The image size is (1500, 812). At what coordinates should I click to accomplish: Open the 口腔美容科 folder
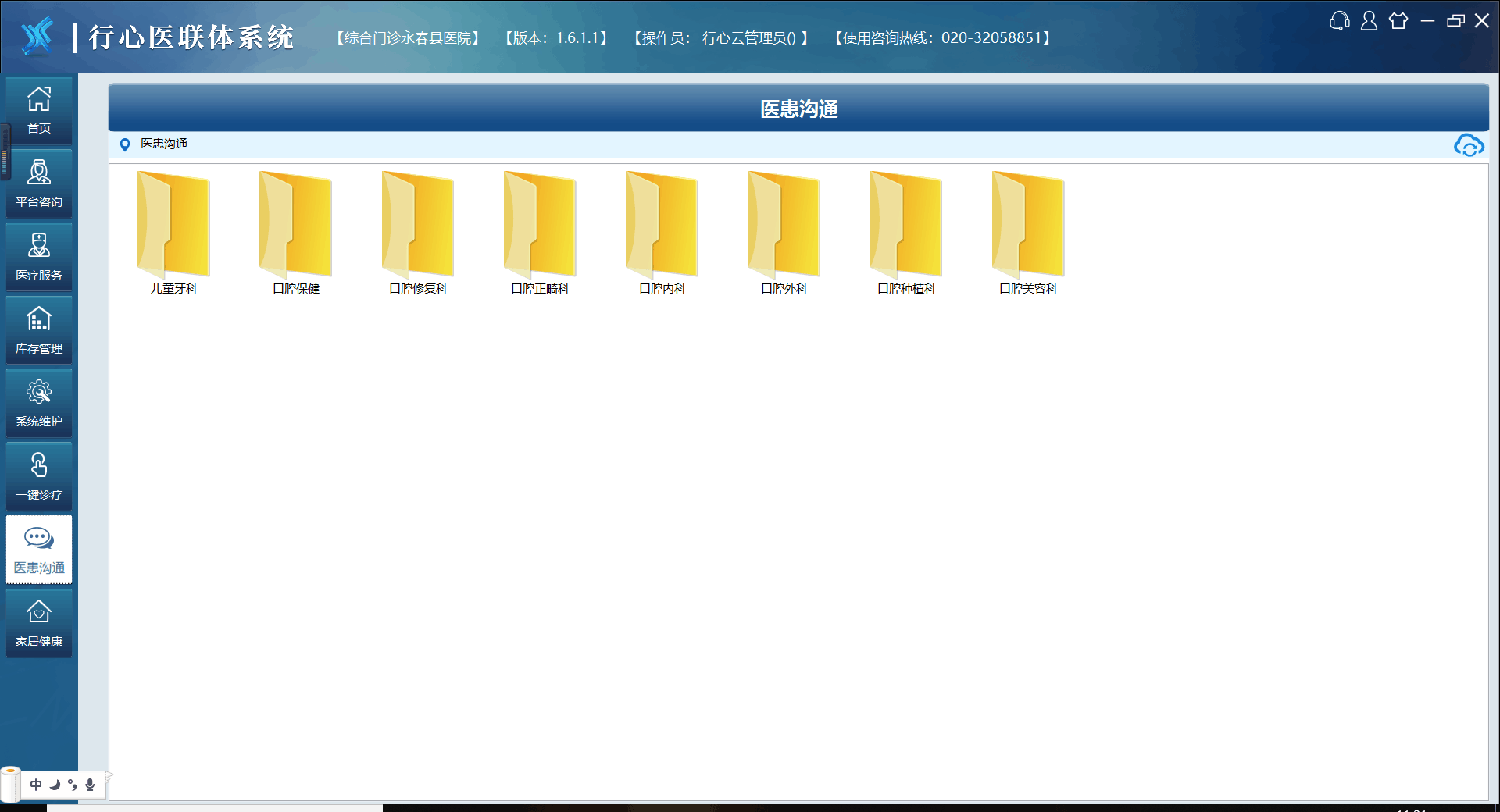pos(1028,233)
